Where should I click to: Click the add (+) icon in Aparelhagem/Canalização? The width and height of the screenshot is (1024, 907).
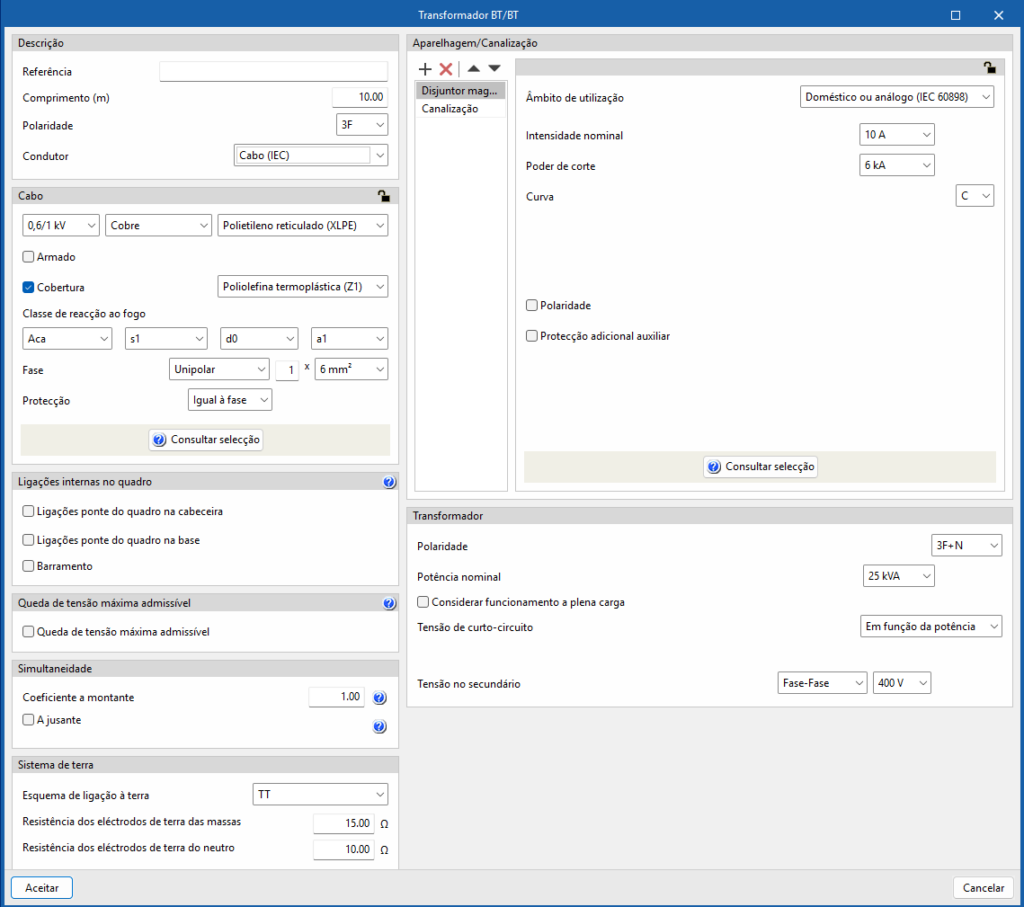425,69
